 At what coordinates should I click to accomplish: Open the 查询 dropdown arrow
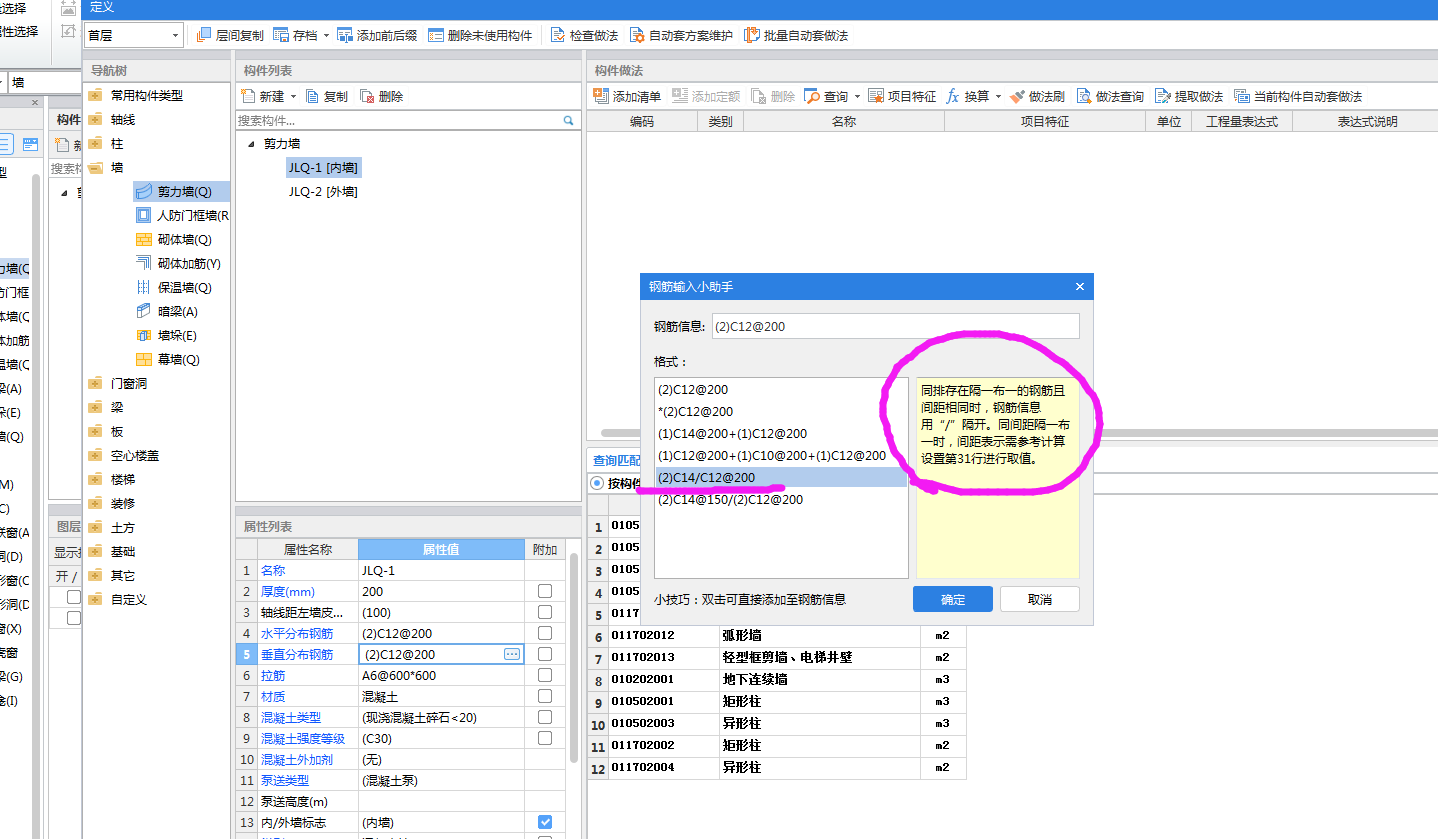pyautogui.click(x=857, y=97)
